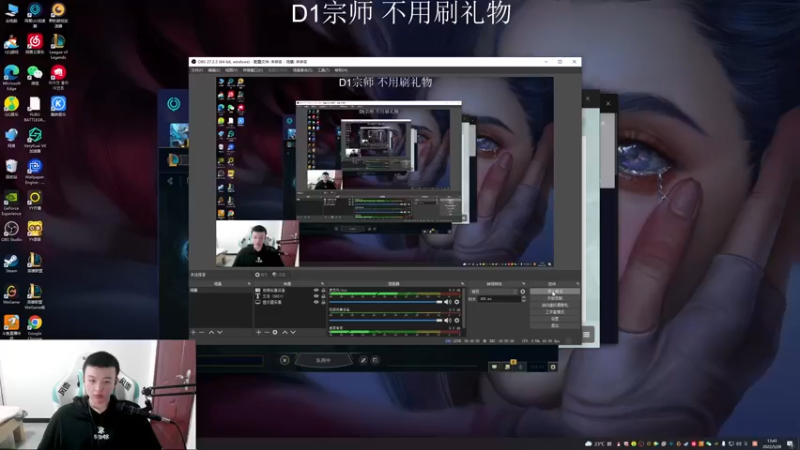Open File menu in OBS menu bar
800x450 pixels.
197,70
